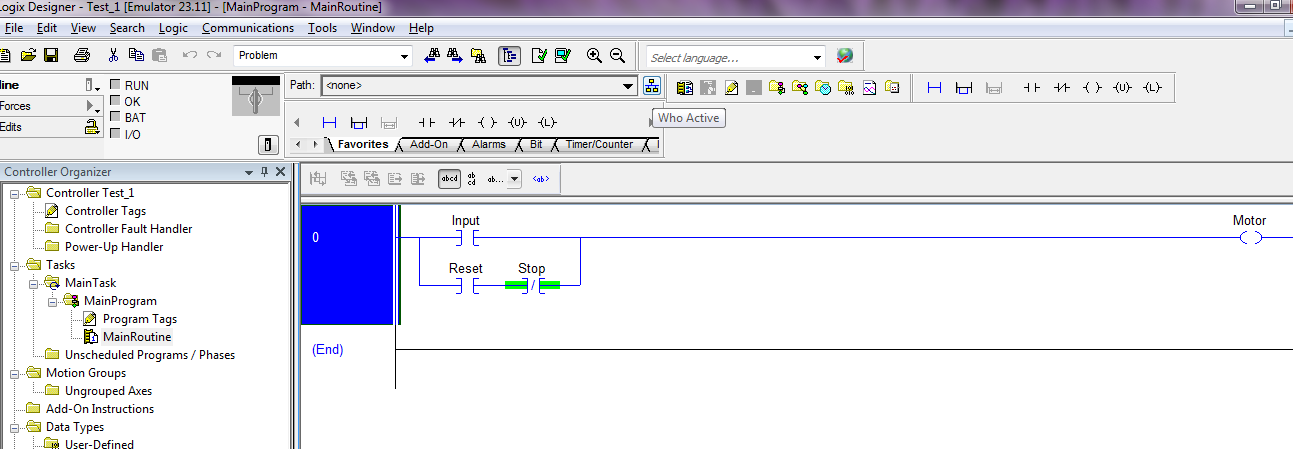The image size is (1293, 449).
Task: Print using the printer icon
Action: (x=82, y=55)
